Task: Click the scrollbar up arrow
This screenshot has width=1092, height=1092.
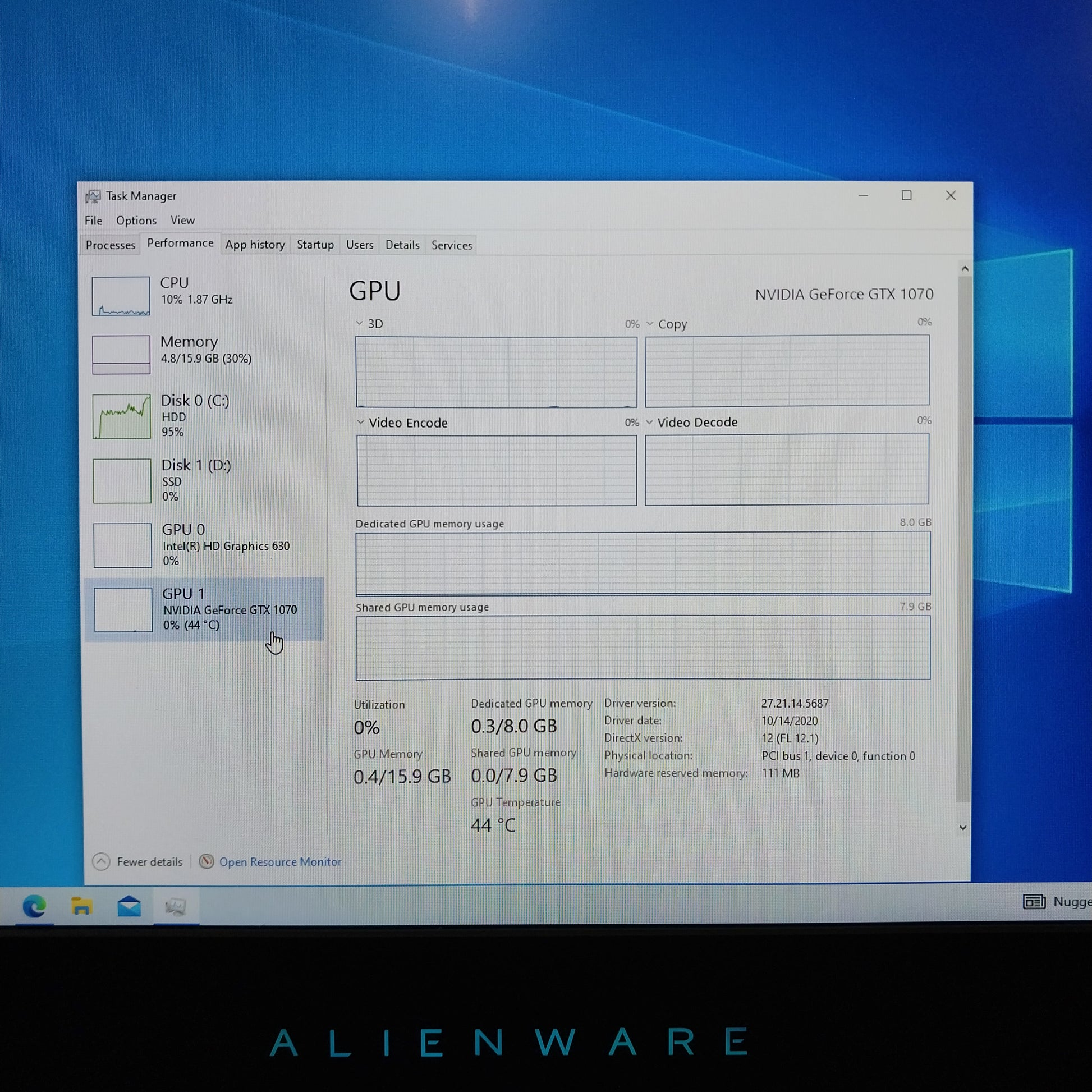Action: click(965, 269)
